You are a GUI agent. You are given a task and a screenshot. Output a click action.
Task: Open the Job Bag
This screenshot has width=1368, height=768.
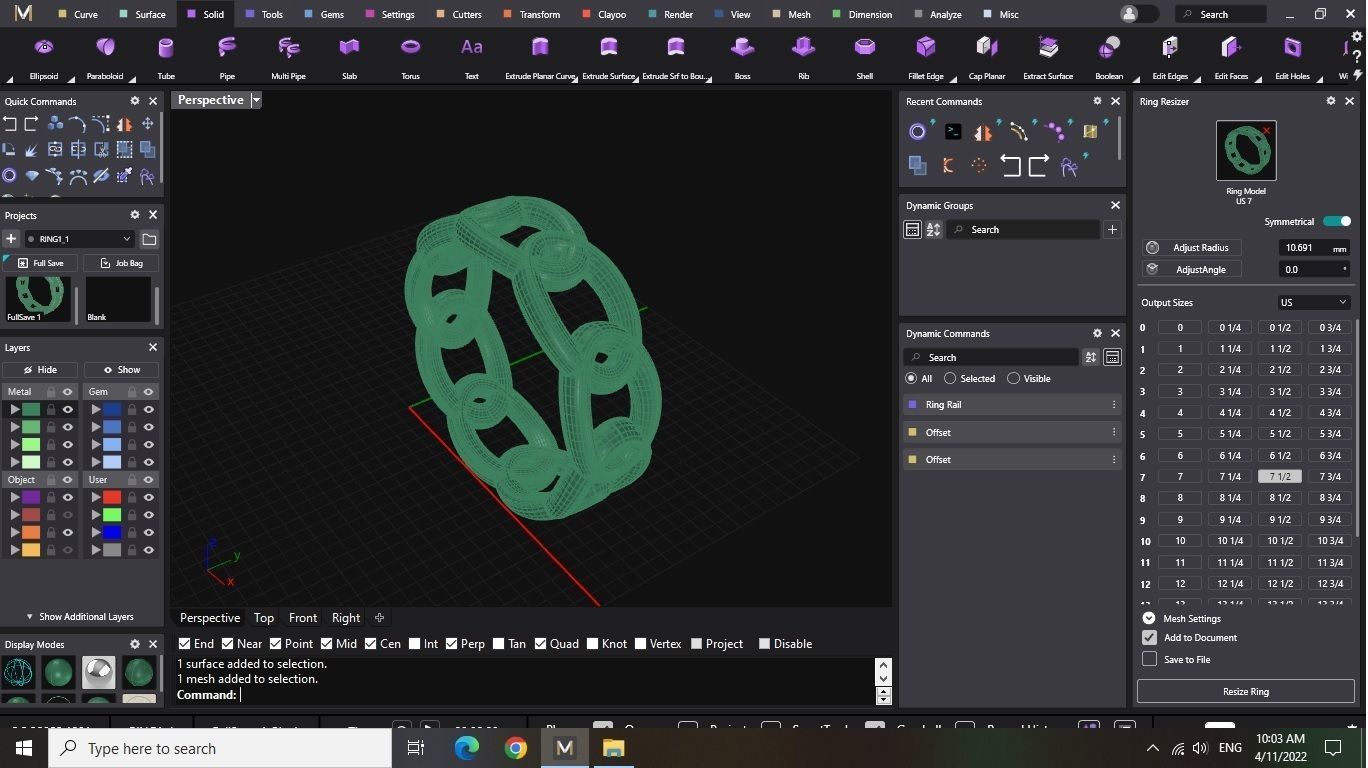point(121,263)
